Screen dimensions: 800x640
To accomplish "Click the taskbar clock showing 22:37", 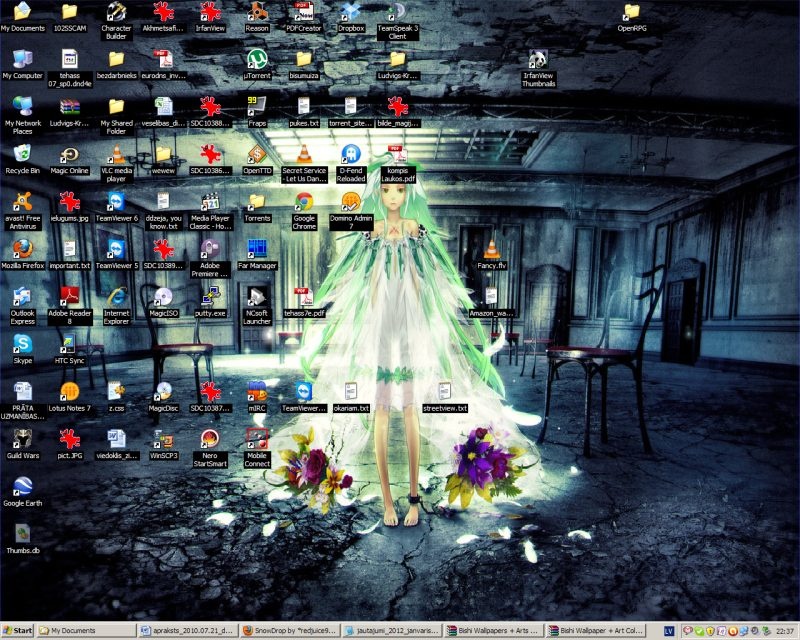I will 785,631.
